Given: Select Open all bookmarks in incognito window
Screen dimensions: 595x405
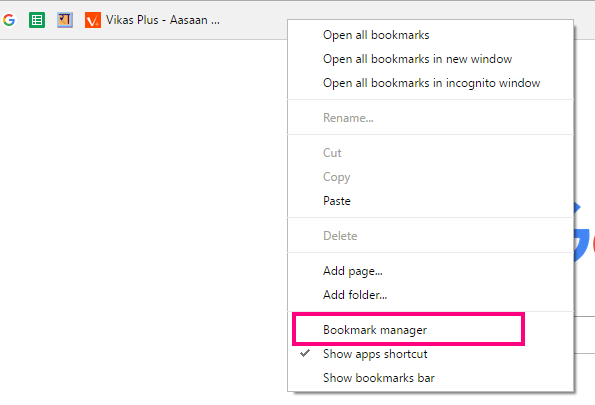Looking at the screenshot, I should coord(430,83).
